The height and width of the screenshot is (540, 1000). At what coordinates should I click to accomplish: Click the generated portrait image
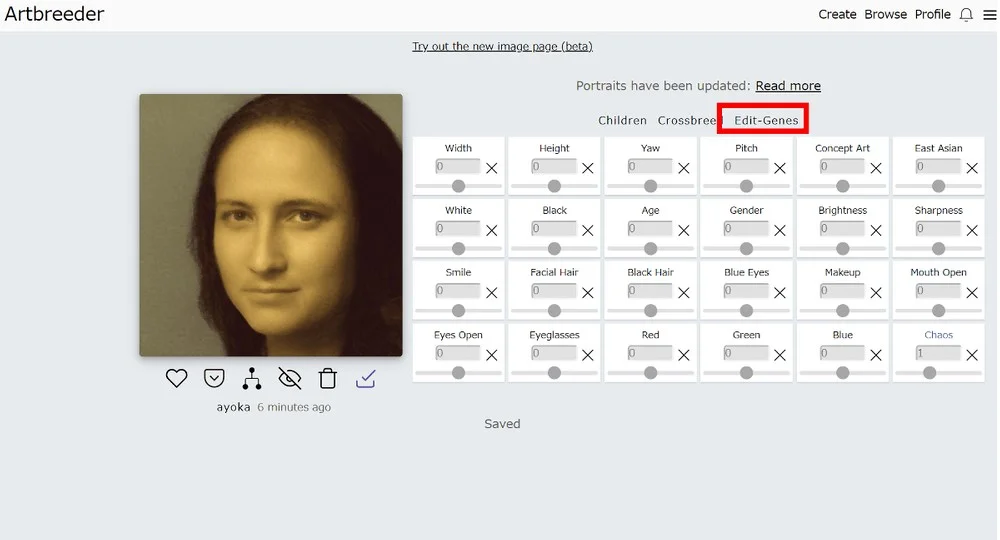[x=271, y=225]
